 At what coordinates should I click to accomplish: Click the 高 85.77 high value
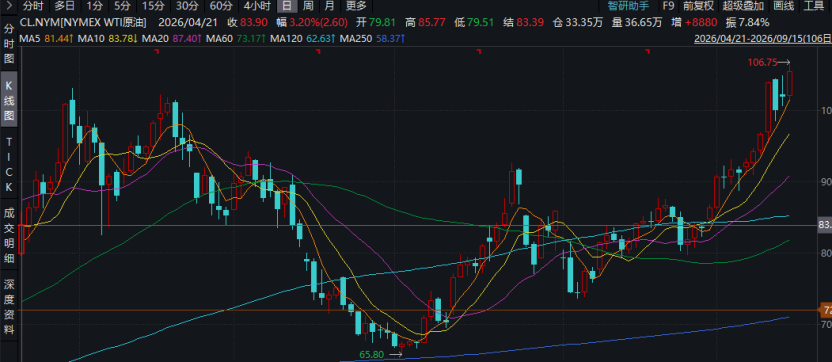425,22
